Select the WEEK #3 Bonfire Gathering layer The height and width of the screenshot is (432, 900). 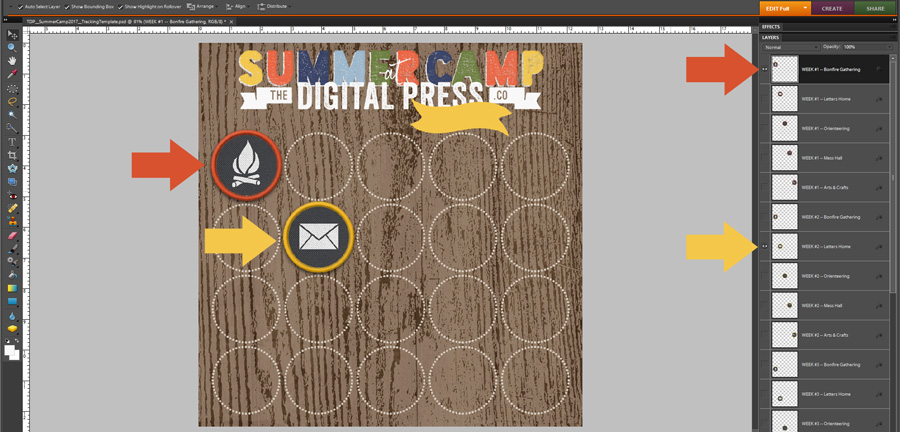click(x=824, y=365)
